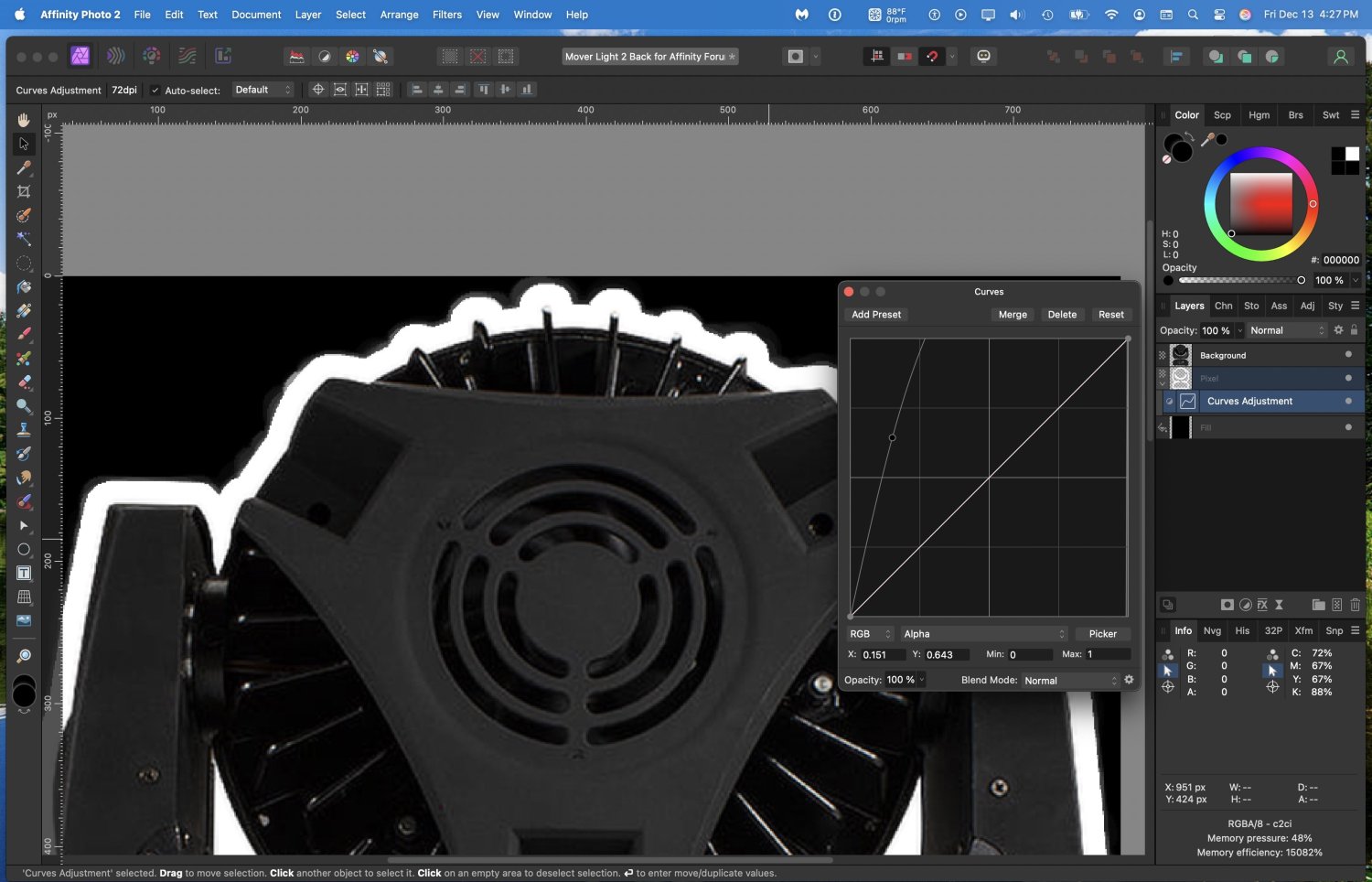Open the layer effects gear in the Layers panel
Viewport: 1372px width, 882px height.
[x=1339, y=330]
